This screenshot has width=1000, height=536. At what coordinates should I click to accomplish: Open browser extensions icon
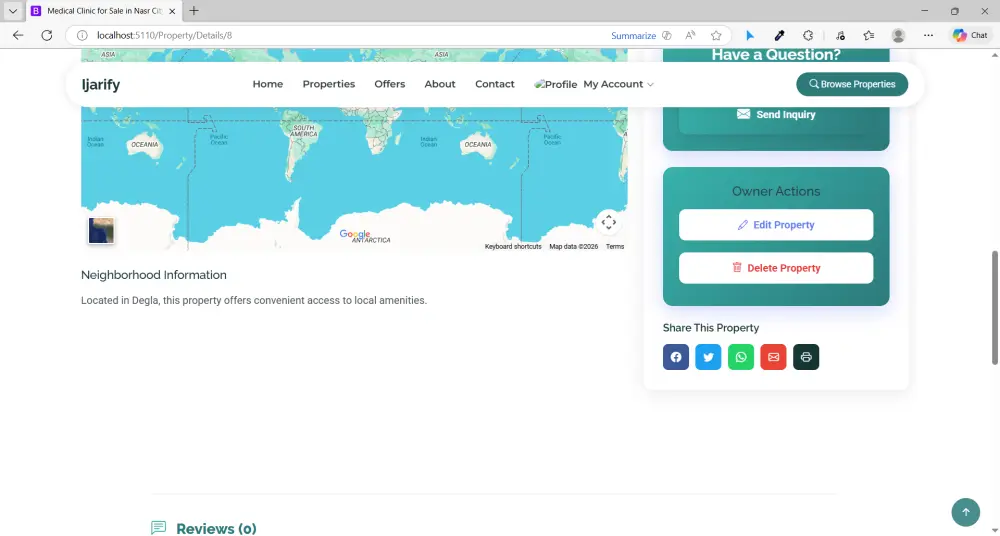(808, 36)
